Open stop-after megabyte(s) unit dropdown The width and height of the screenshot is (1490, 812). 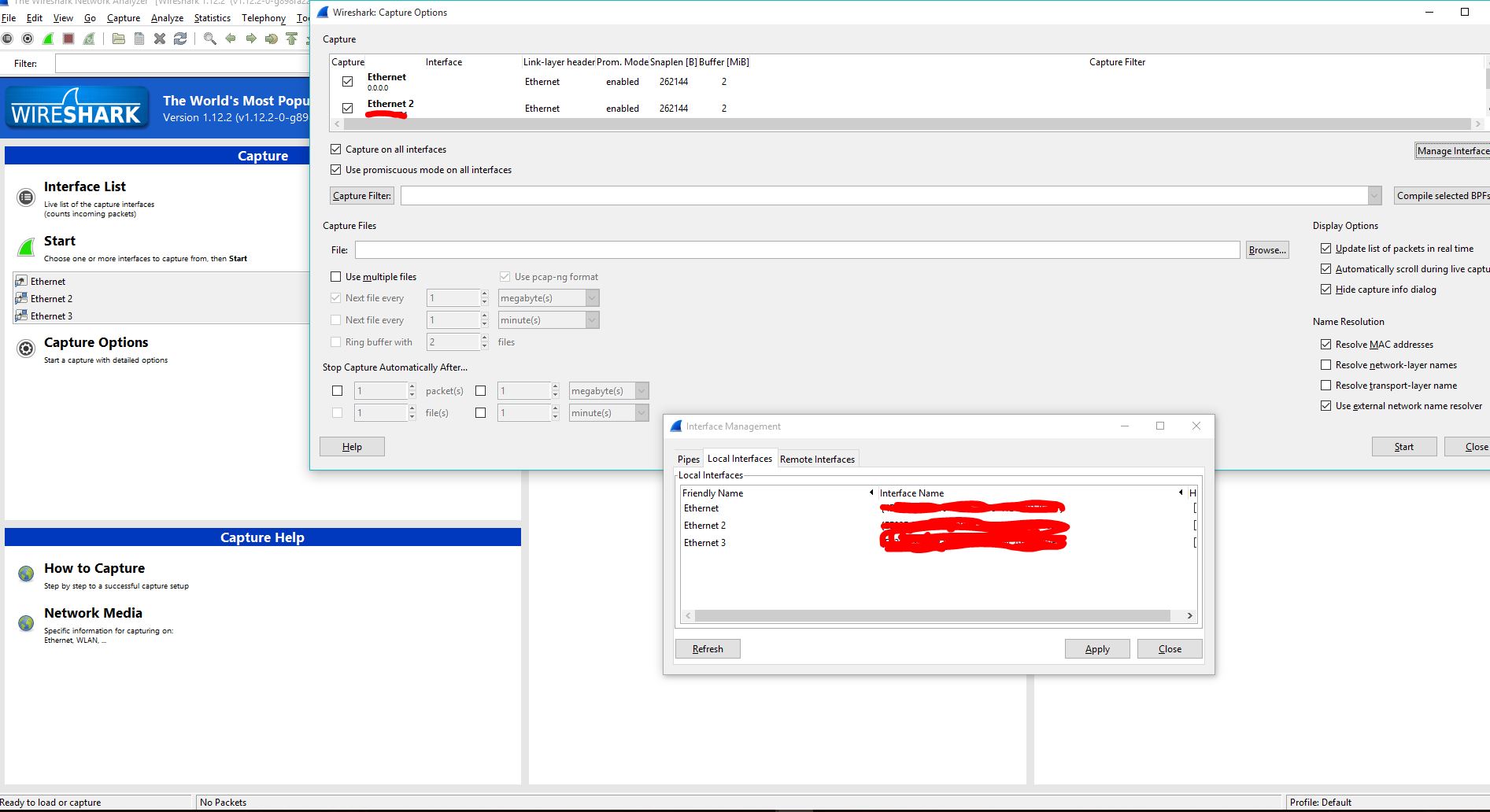tap(641, 391)
